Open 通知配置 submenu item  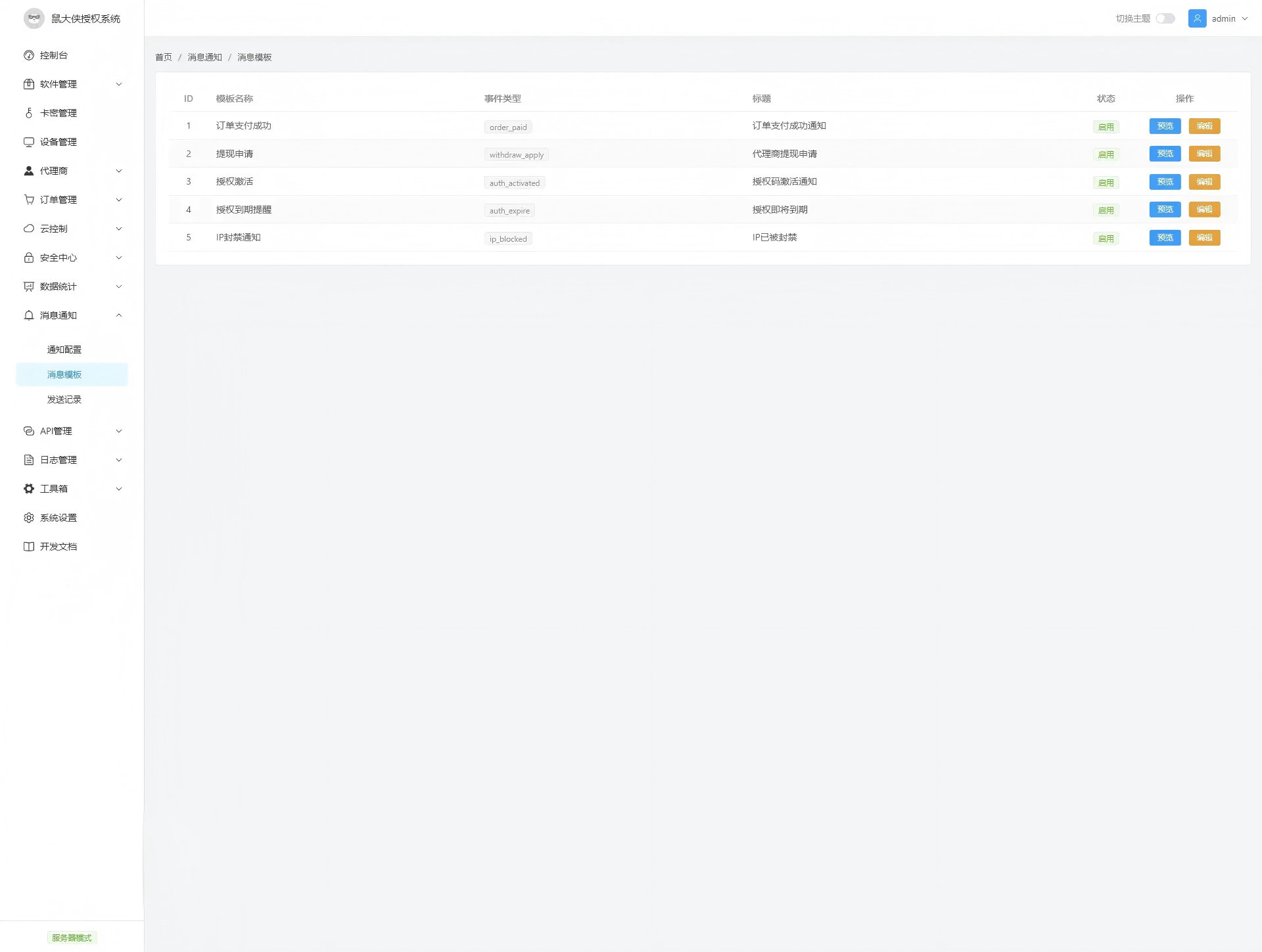[x=64, y=350]
